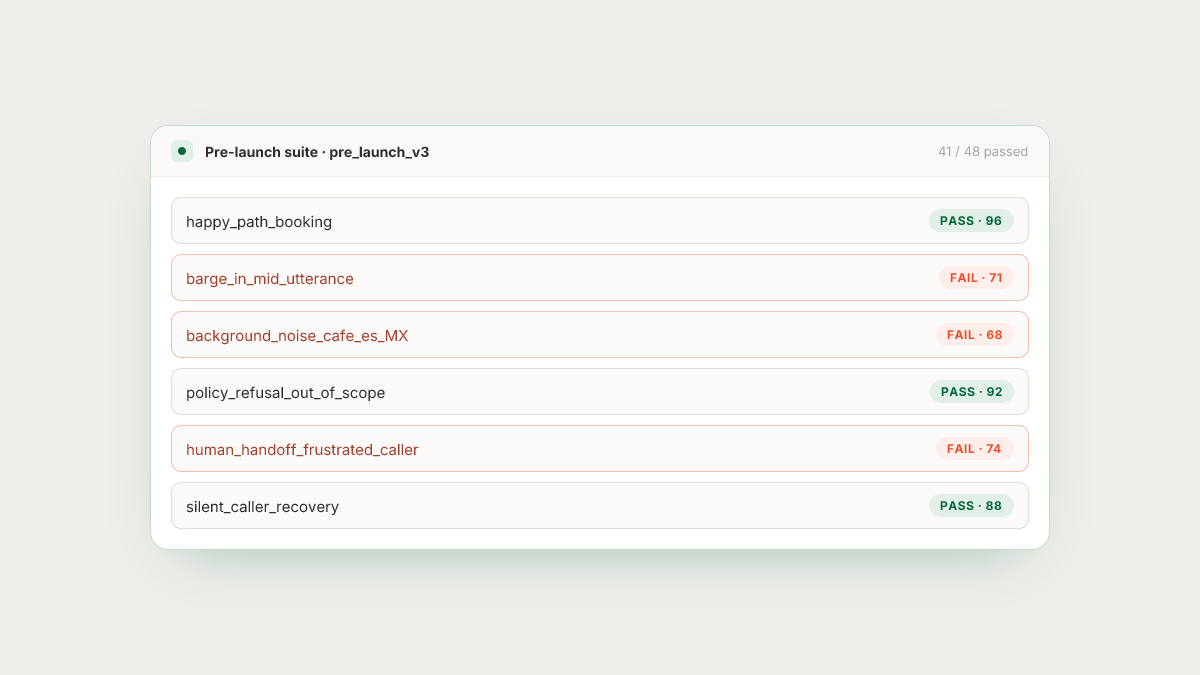Image resolution: width=1200 pixels, height=675 pixels.
Task: Select the silent_caller_recovery test row
Action: point(600,506)
